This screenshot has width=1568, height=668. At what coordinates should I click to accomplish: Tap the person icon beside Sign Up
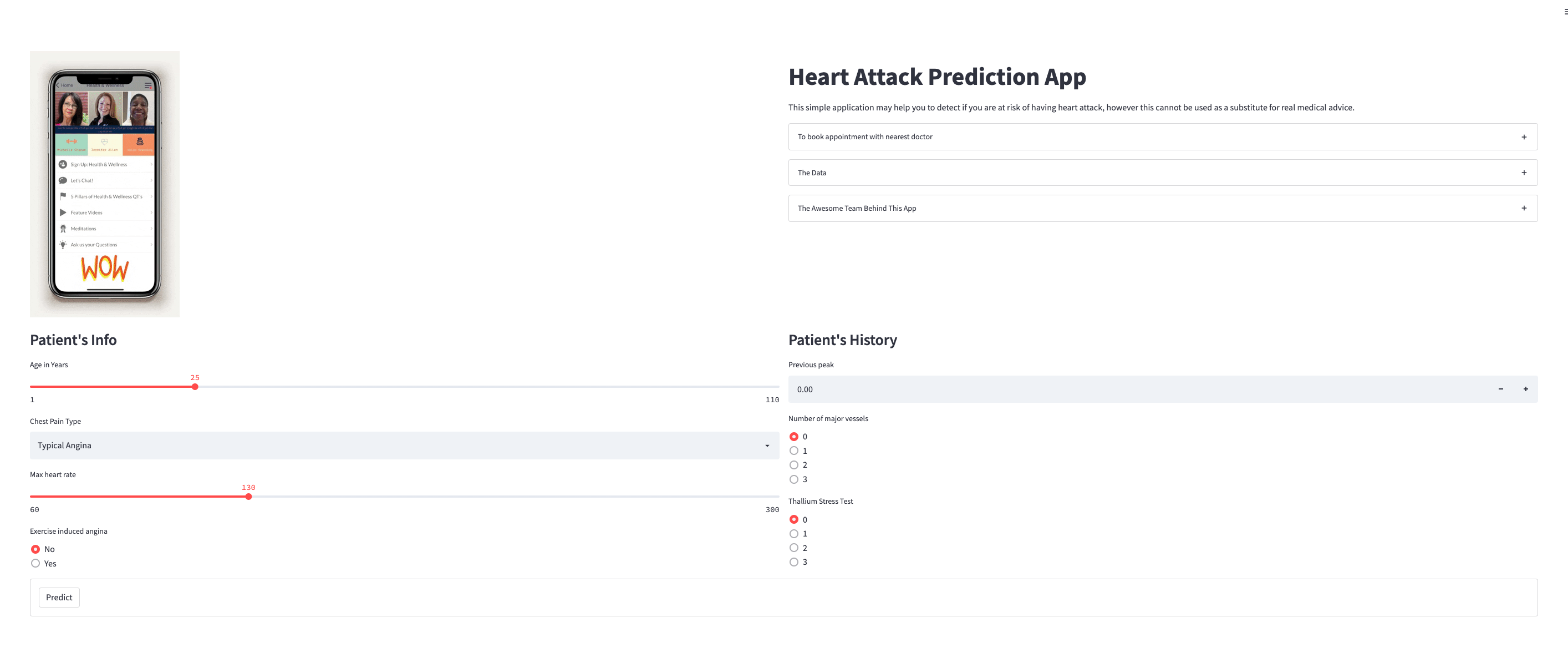[63, 164]
